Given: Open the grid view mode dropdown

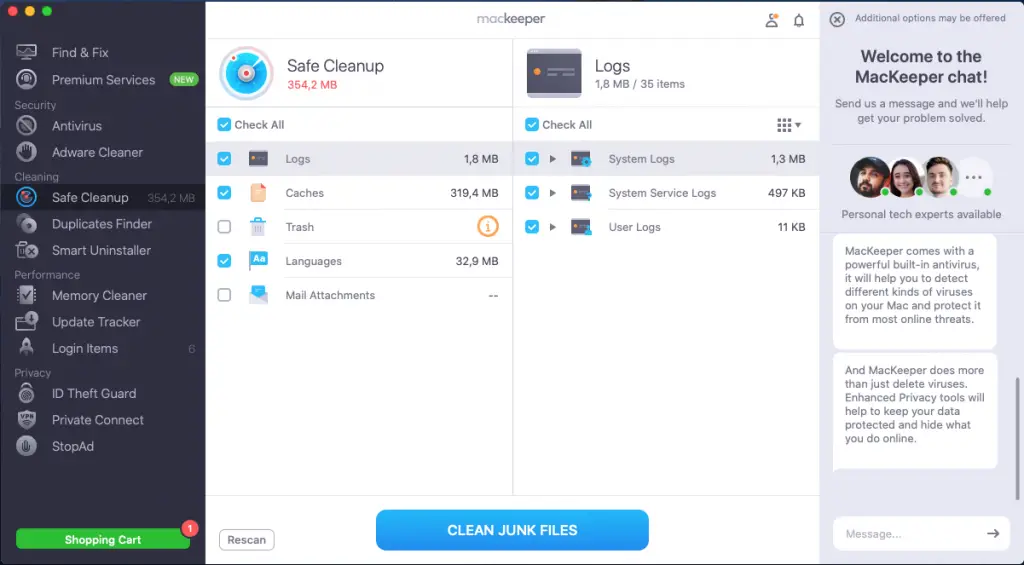Looking at the screenshot, I should [x=789, y=125].
